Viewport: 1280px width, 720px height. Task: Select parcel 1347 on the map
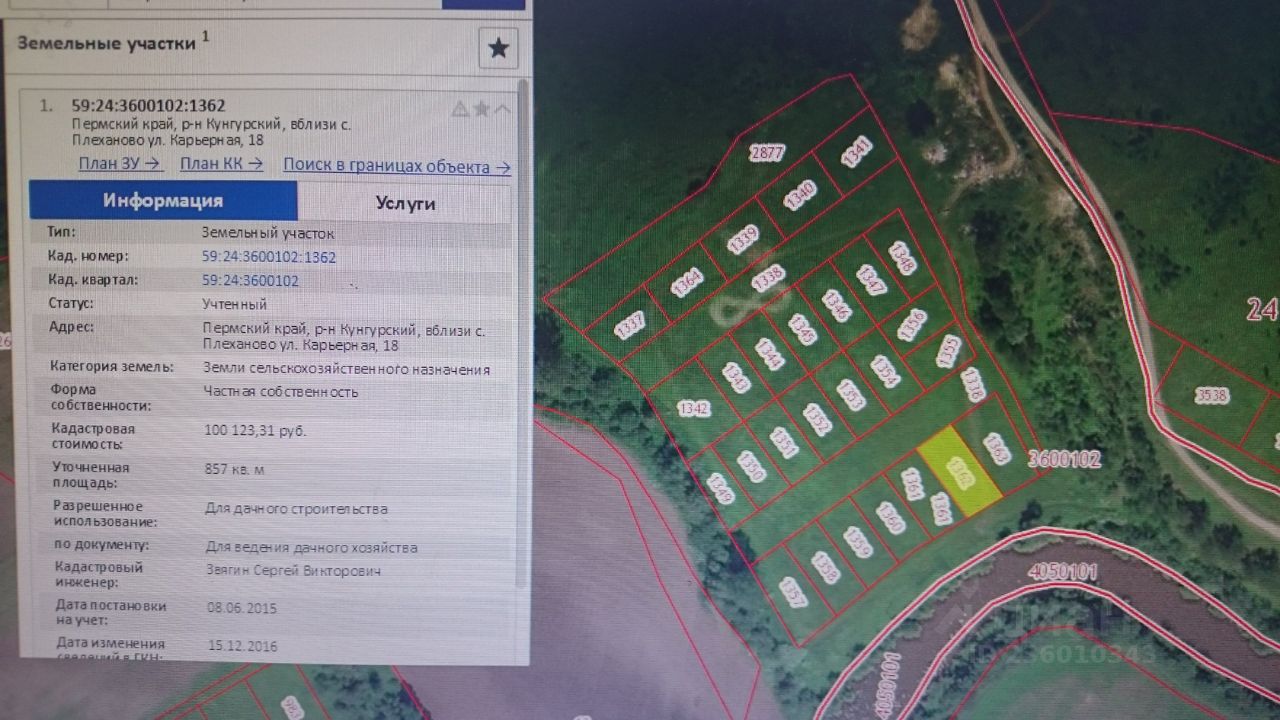pos(871,280)
